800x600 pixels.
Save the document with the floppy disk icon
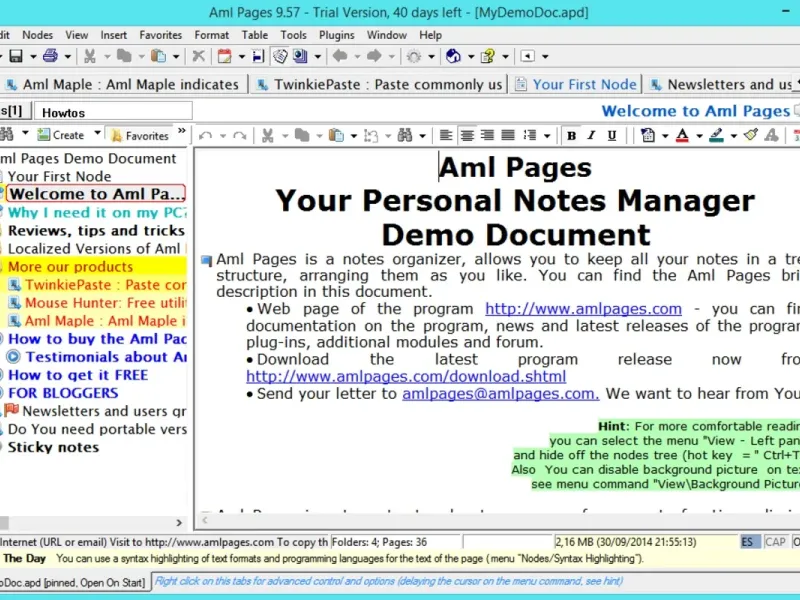coord(16,56)
